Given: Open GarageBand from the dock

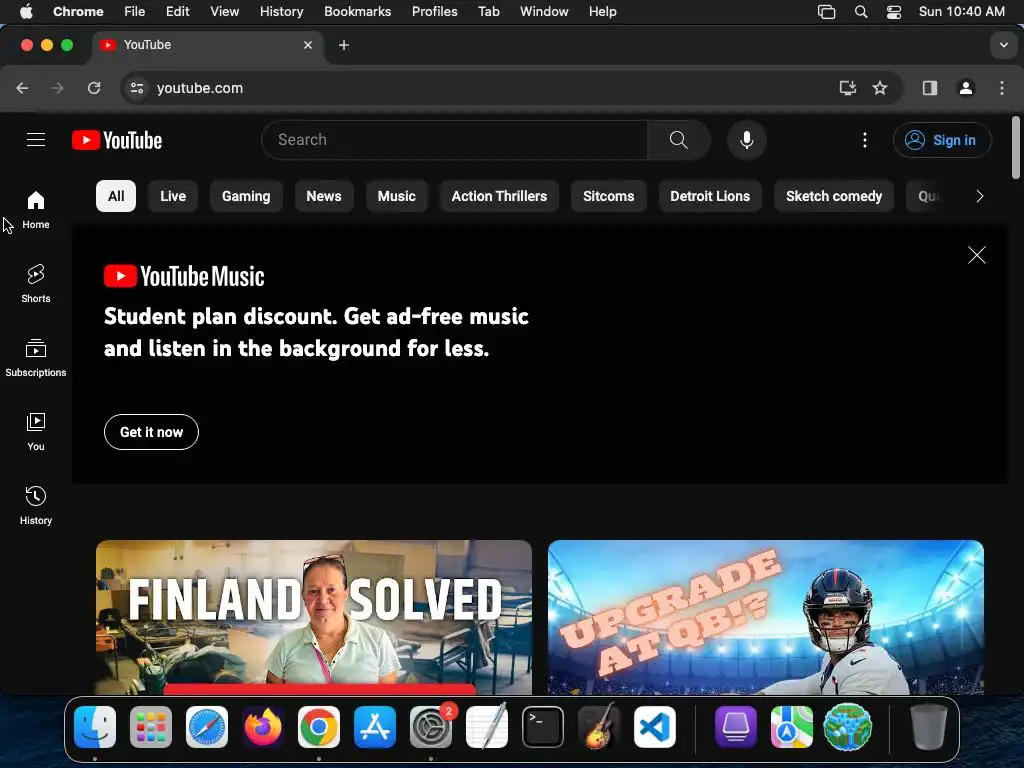Looking at the screenshot, I should point(599,727).
